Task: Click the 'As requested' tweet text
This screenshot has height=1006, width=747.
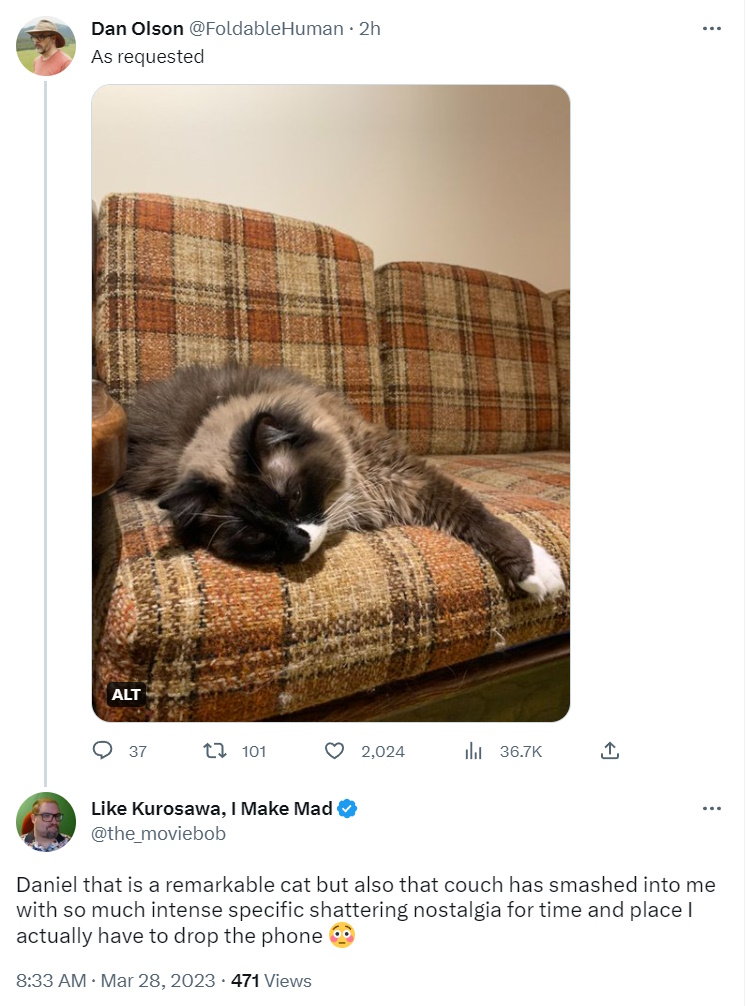Action: click(x=147, y=57)
